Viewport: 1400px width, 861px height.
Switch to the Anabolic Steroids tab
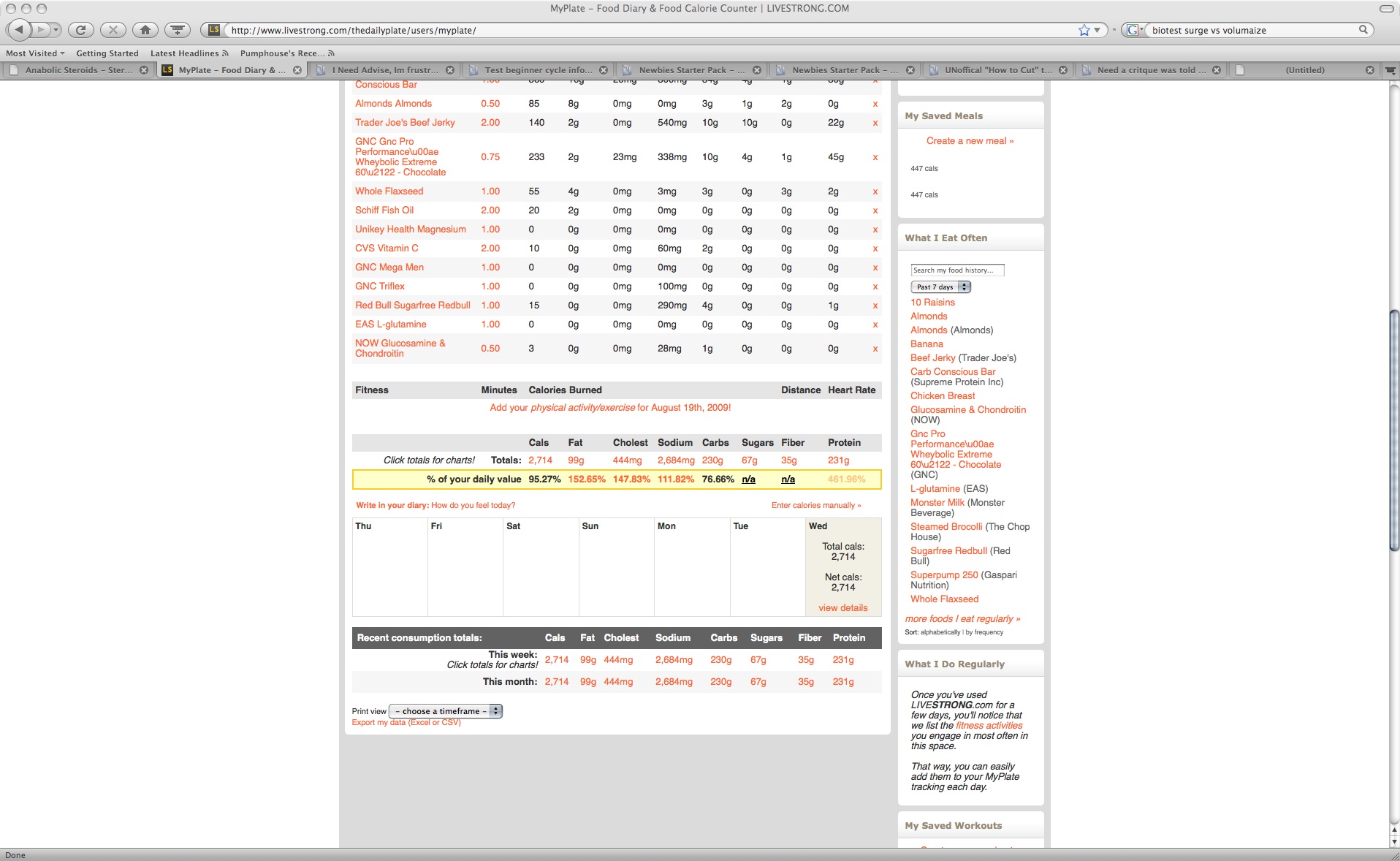pyautogui.click(x=78, y=70)
